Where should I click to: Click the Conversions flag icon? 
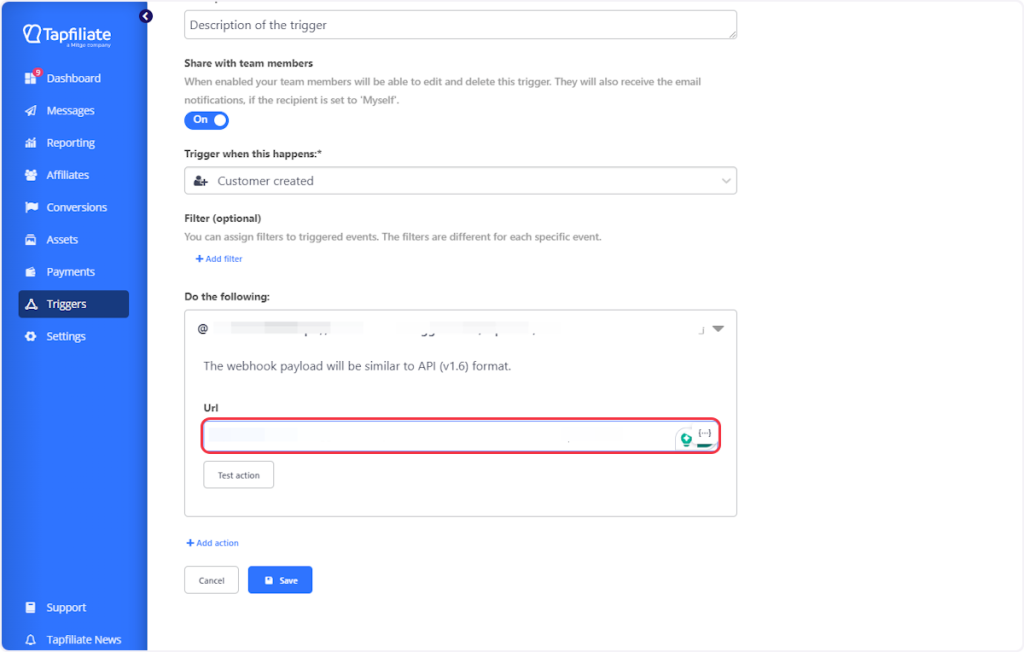pos(30,207)
